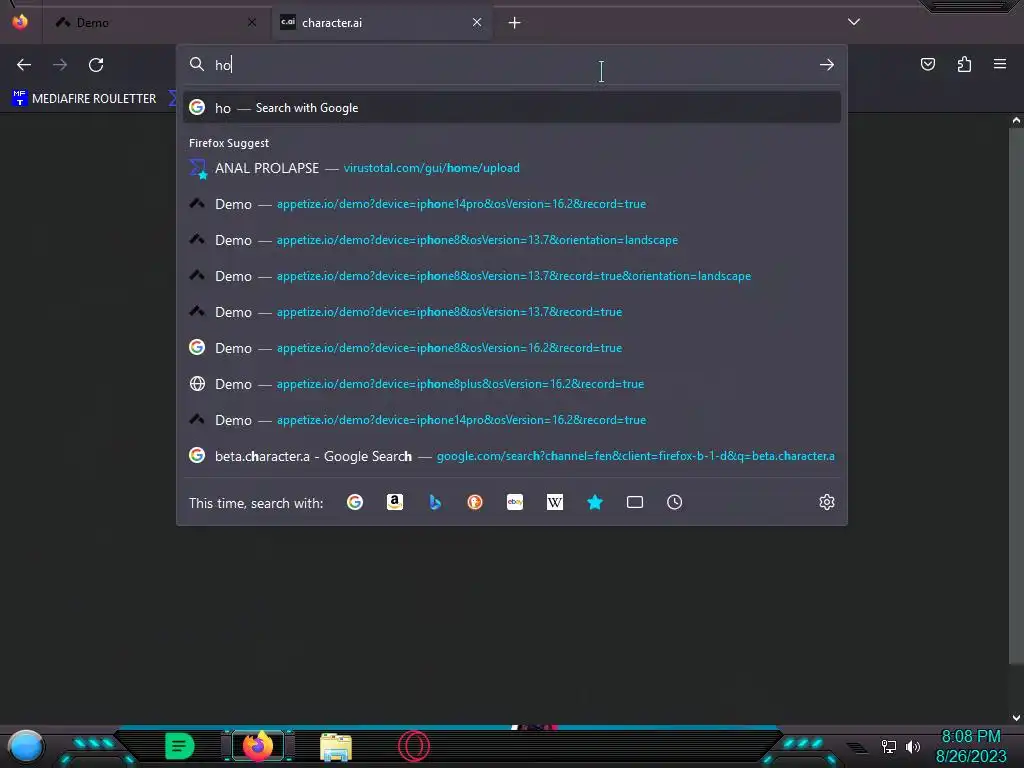1024x768 pixels.
Task: Click the Firefox logo in the tab strip
Action: [x=20, y=22]
